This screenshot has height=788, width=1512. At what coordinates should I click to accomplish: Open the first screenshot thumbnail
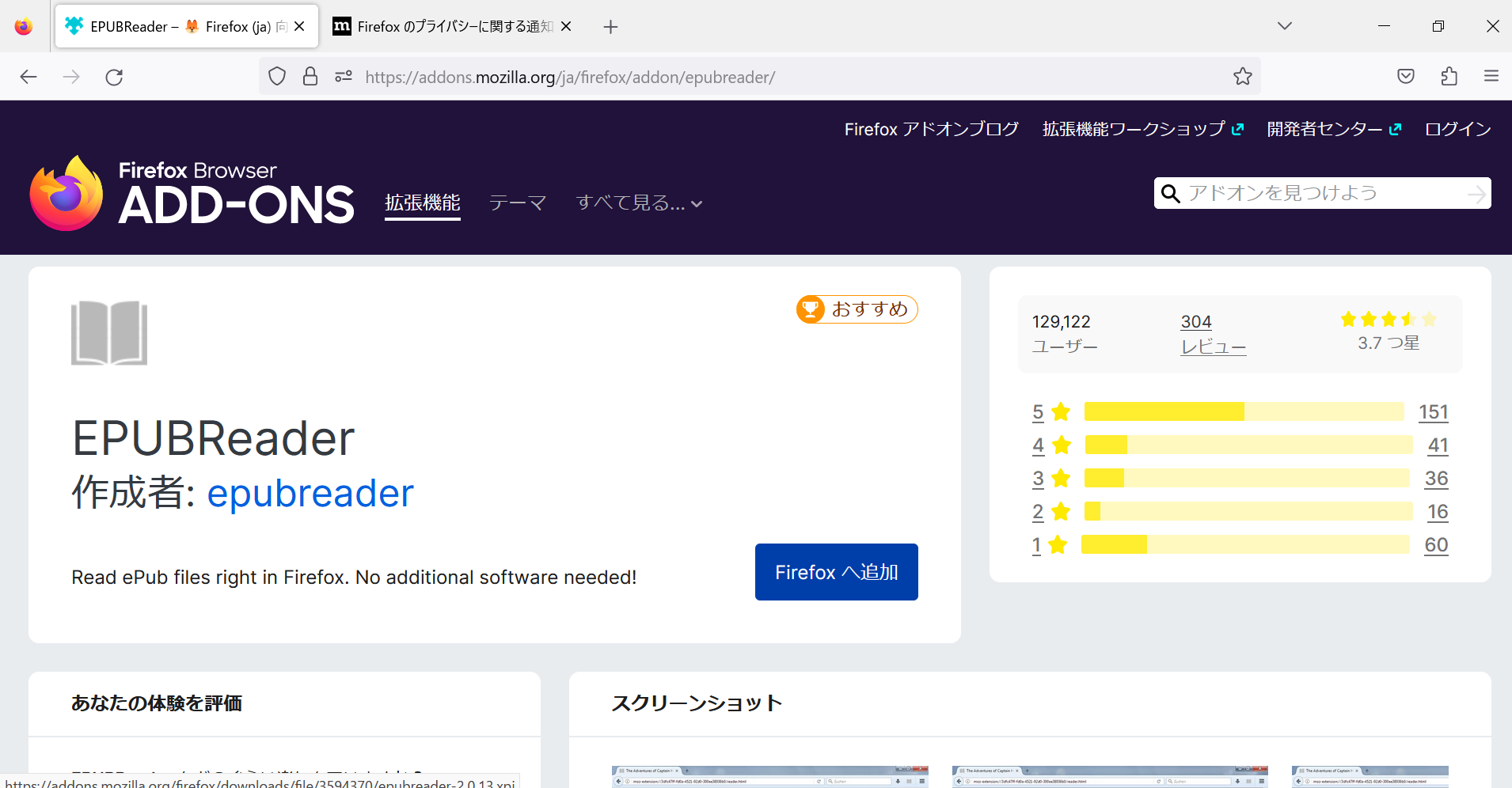[768, 774]
